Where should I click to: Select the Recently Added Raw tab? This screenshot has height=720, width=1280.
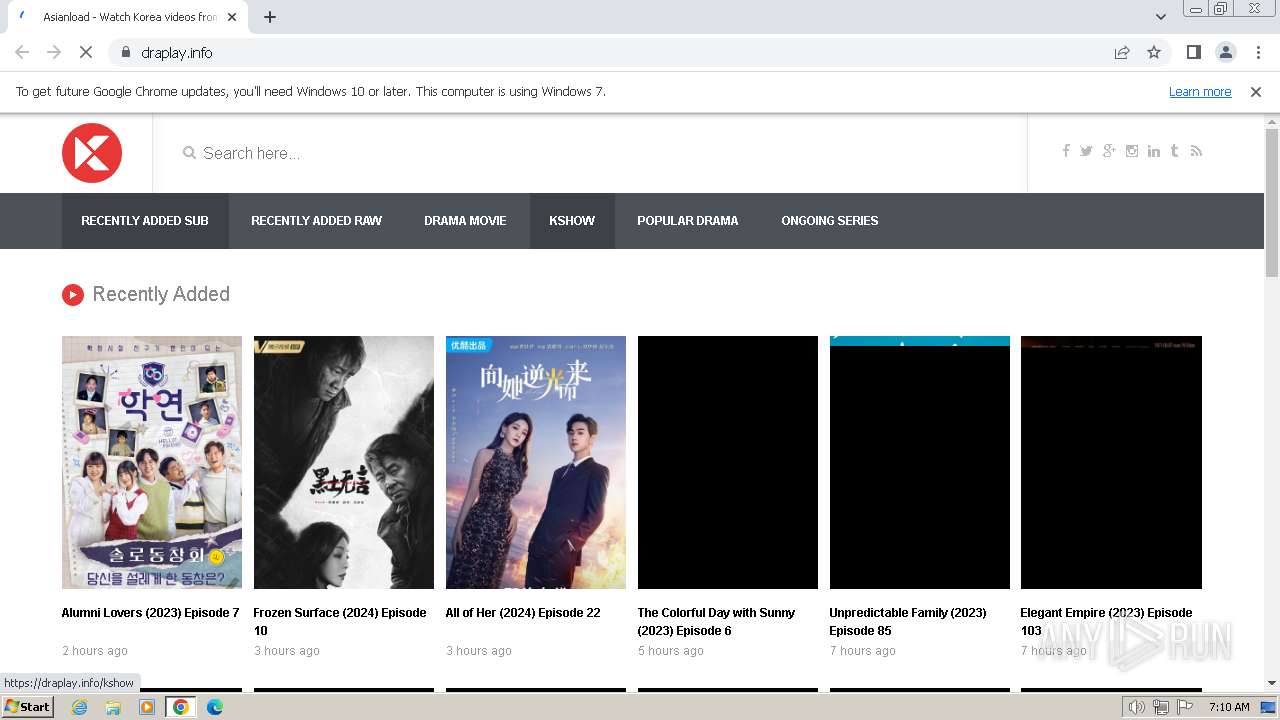[316, 221]
